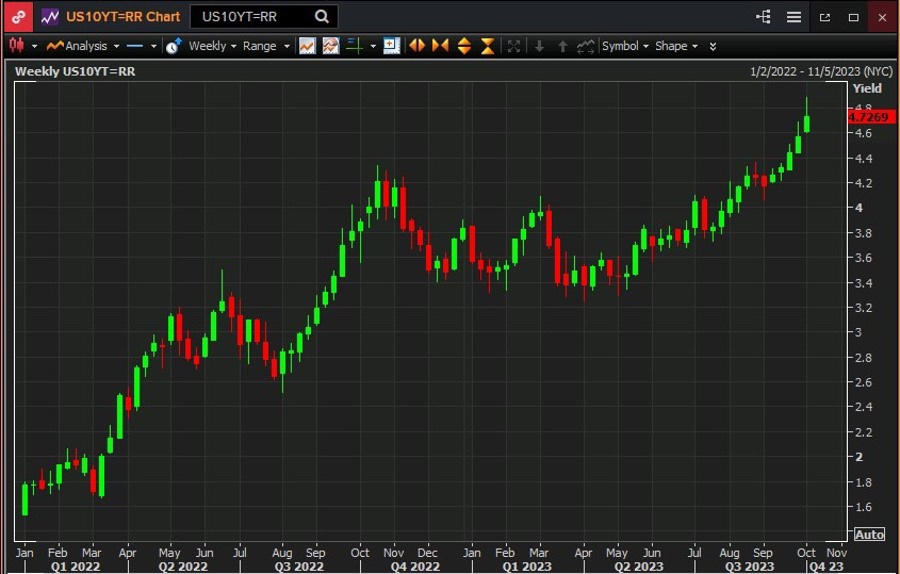Click the vertical expand arrows icon
Screen dimensions: 900x574
click(x=464, y=46)
